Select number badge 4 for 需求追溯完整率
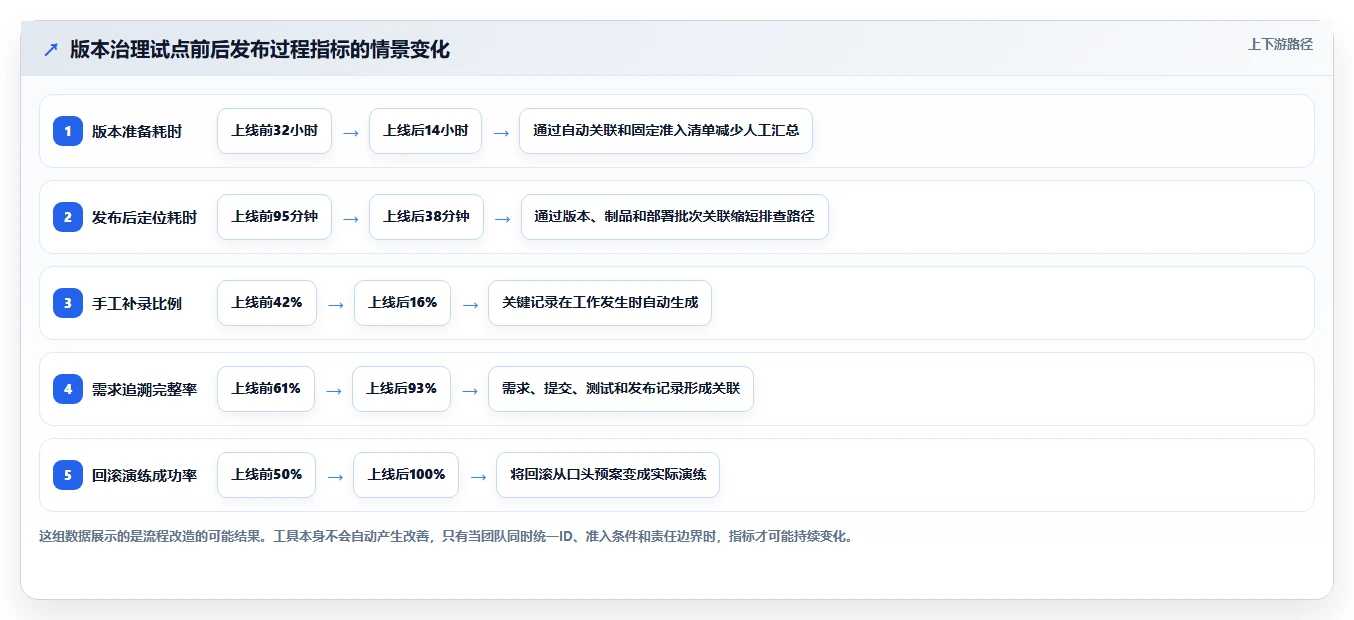Viewport: 1354px width, 620px height. click(x=68, y=389)
